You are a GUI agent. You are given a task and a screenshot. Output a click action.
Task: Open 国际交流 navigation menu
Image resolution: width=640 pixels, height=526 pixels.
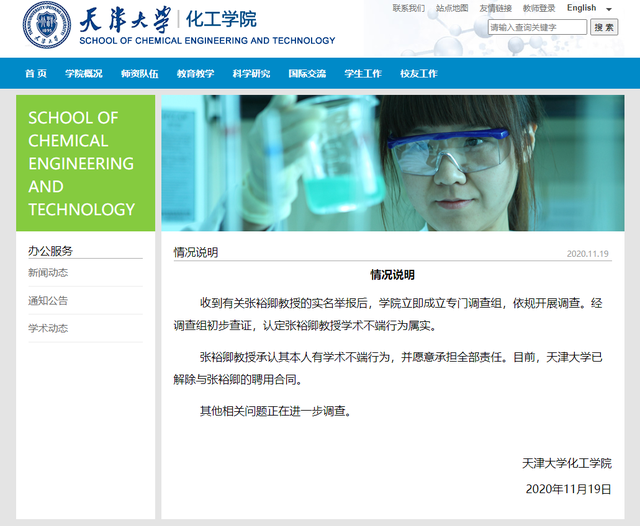click(x=307, y=73)
